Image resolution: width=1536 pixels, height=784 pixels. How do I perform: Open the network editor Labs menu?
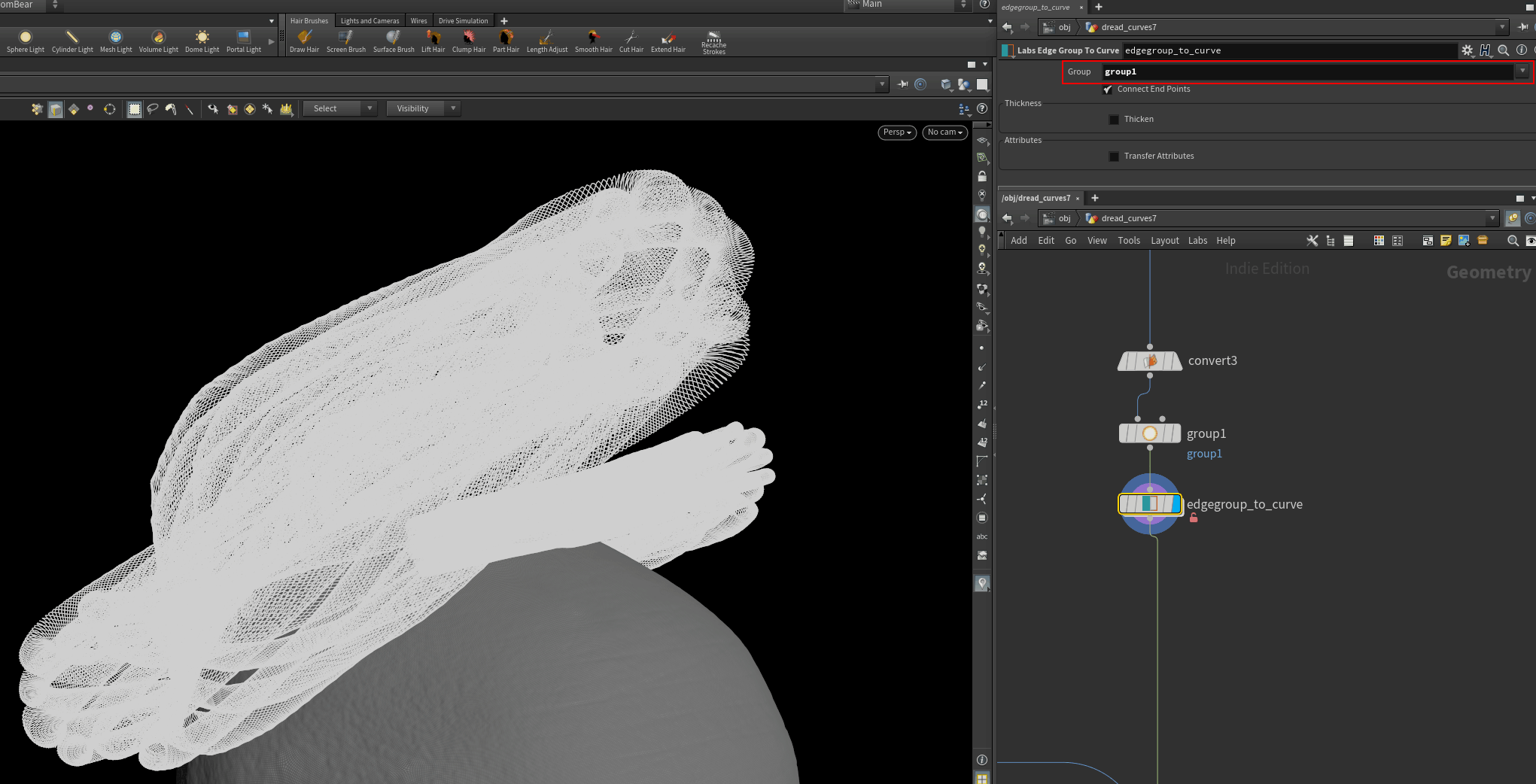pos(1197,241)
